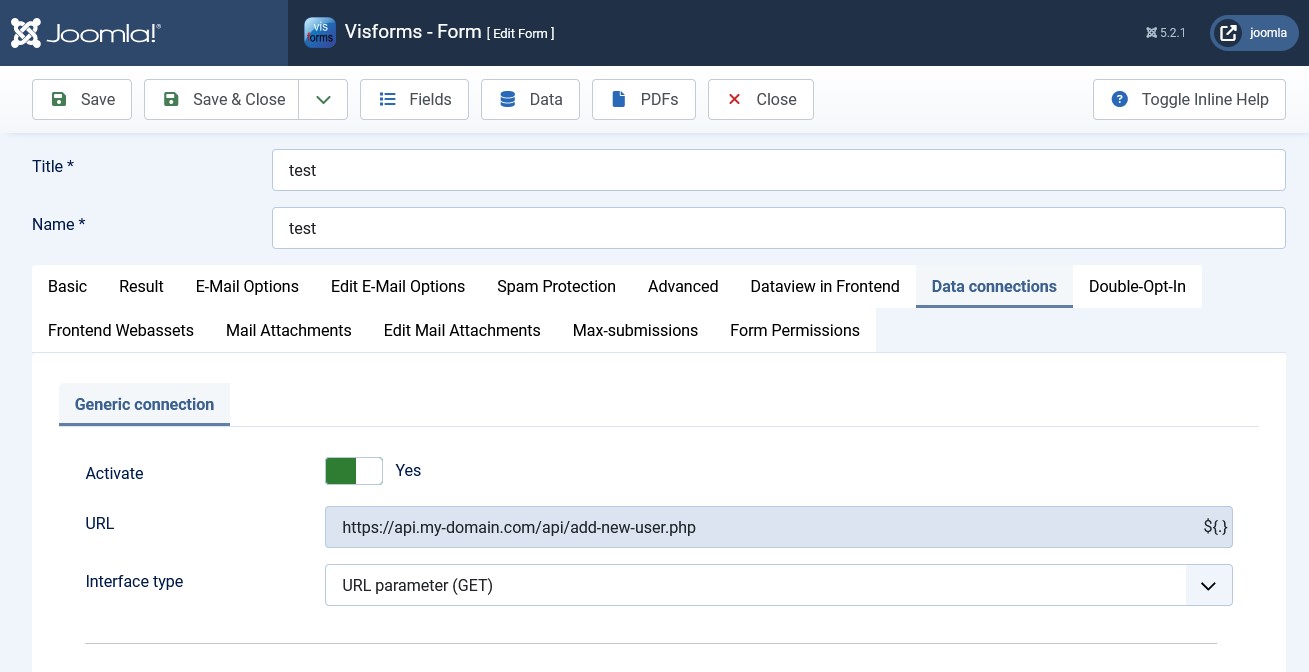Click the Close button with red X
The image size is (1309, 672).
761,99
